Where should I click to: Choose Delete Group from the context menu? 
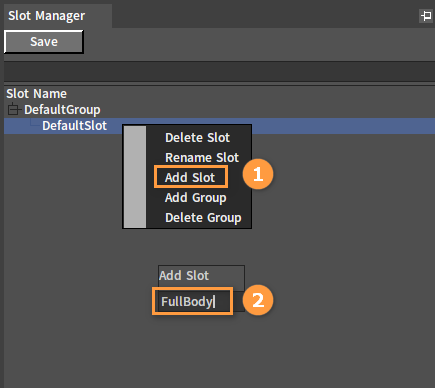(203, 218)
